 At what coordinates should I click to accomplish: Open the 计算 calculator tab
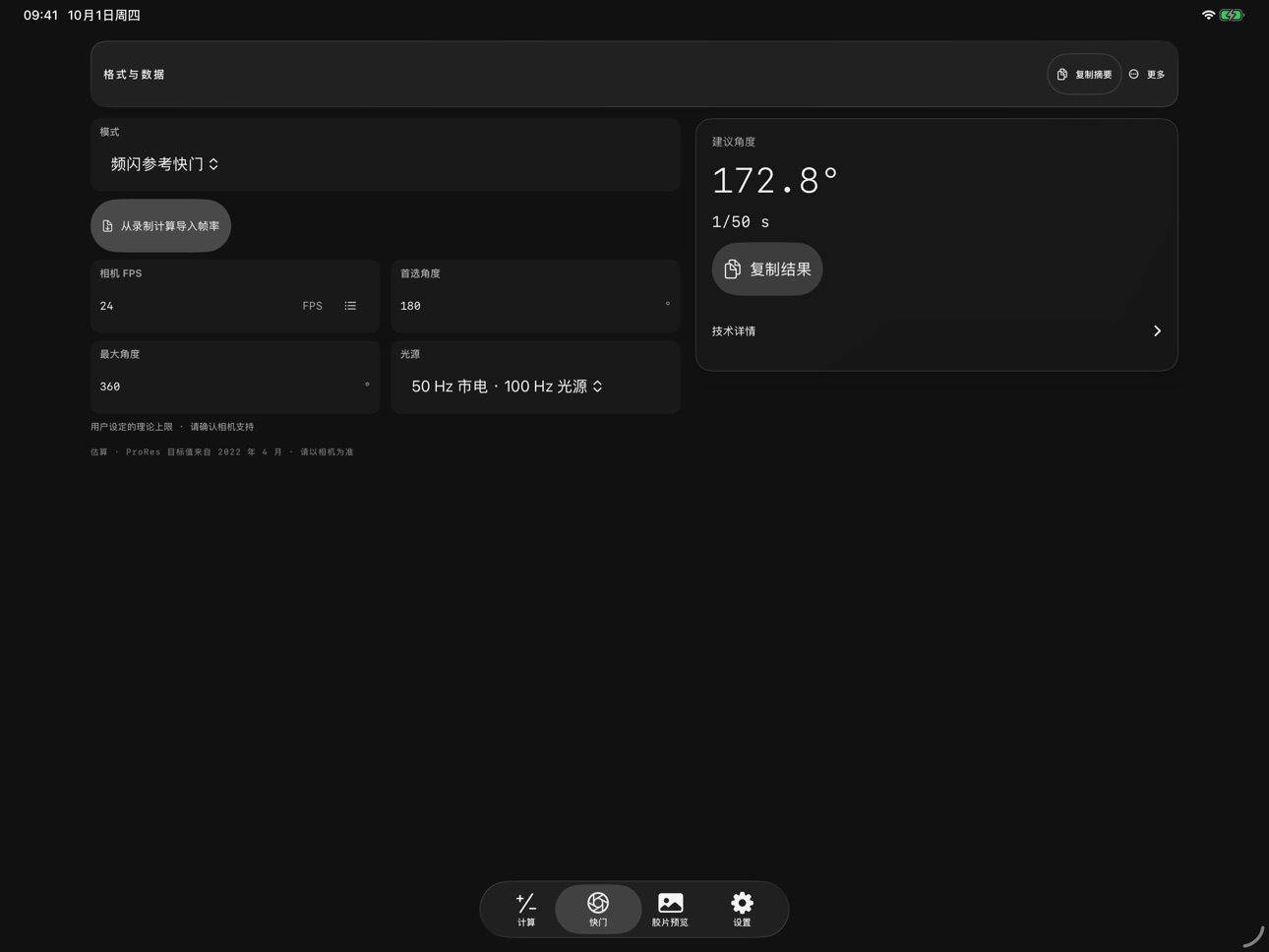coord(526,909)
